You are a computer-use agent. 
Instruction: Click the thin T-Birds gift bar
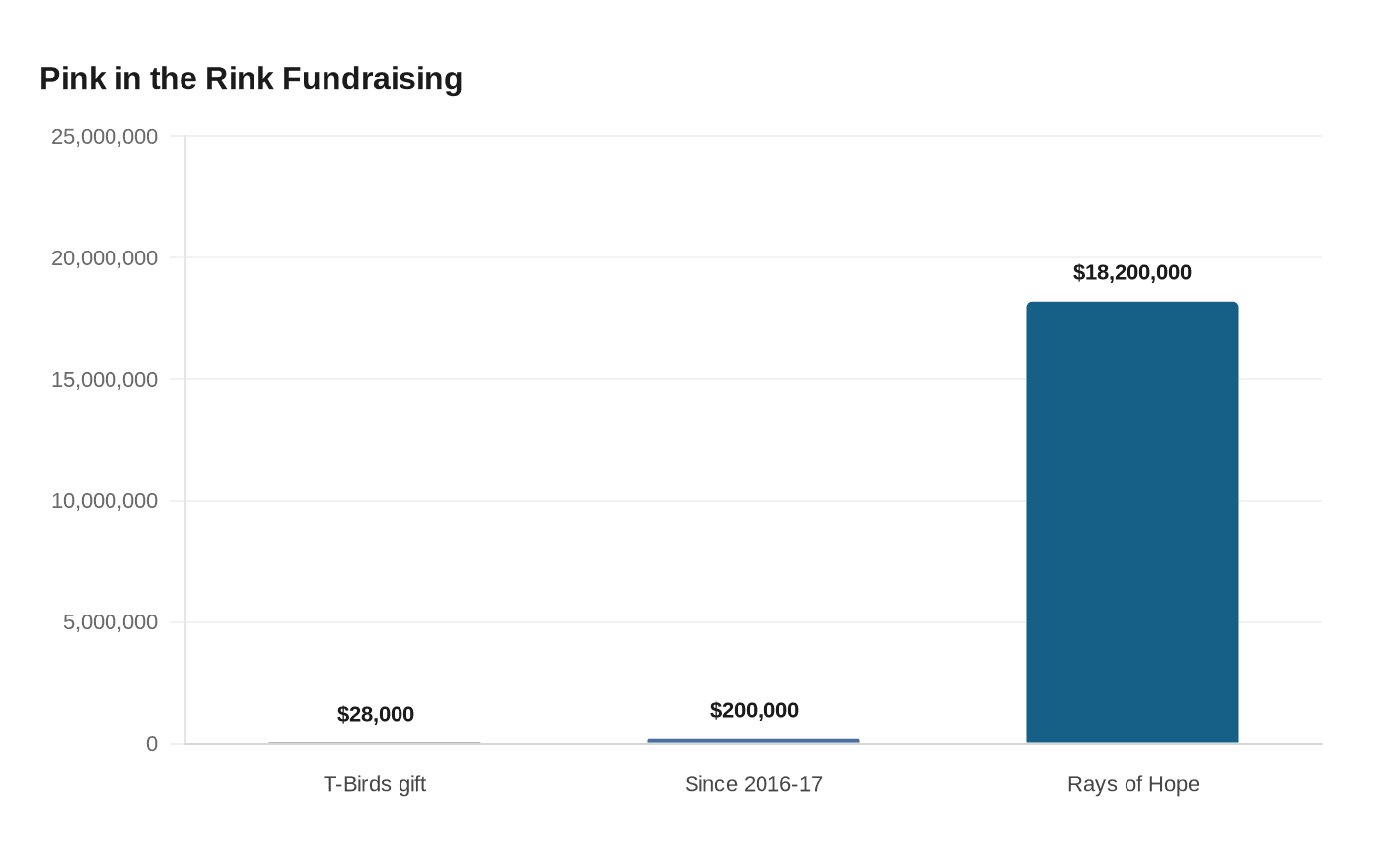(x=375, y=743)
